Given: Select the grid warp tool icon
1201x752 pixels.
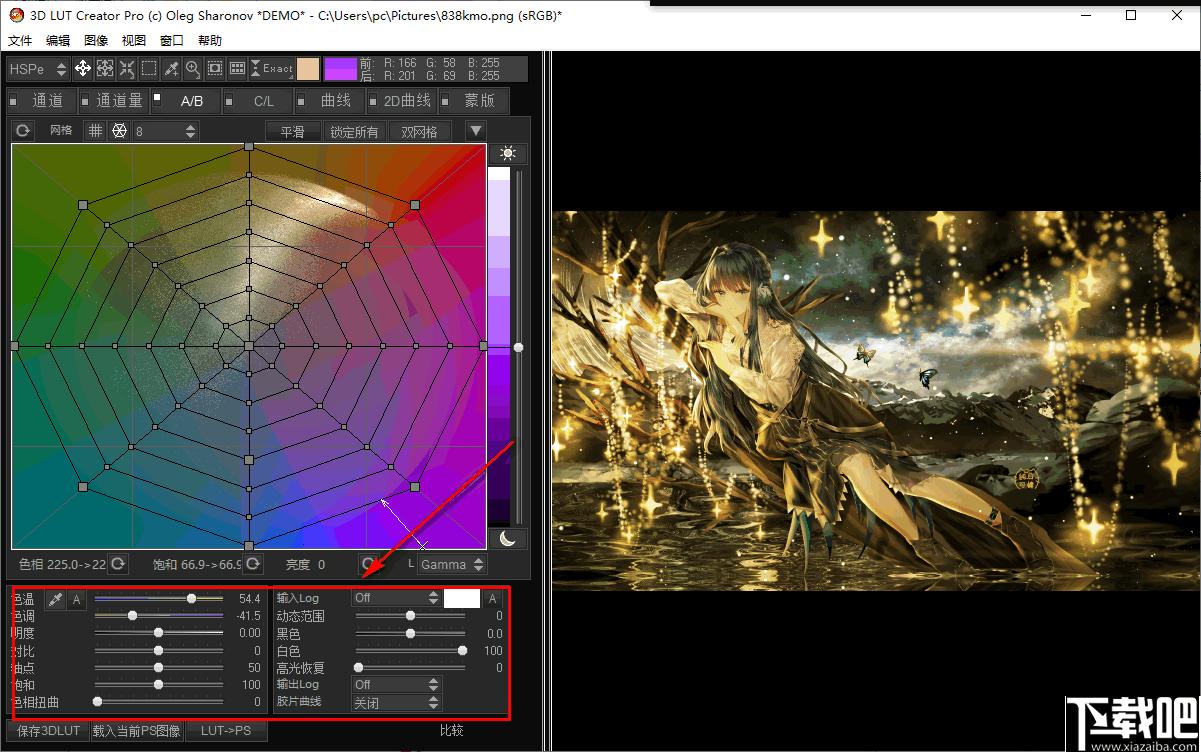Looking at the screenshot, I should [105, 68].
